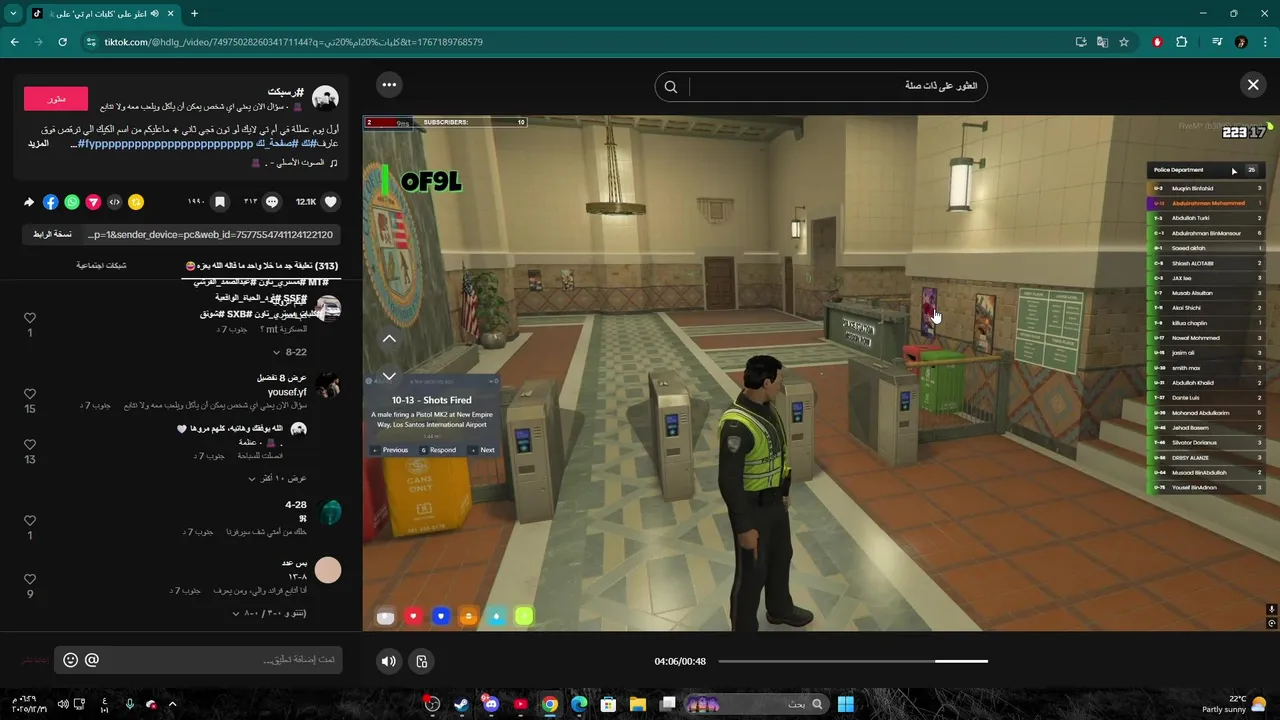The image size is (1280, 720).
Task: Switch to the comments (313) tab
Action: [x=262, y=266]
